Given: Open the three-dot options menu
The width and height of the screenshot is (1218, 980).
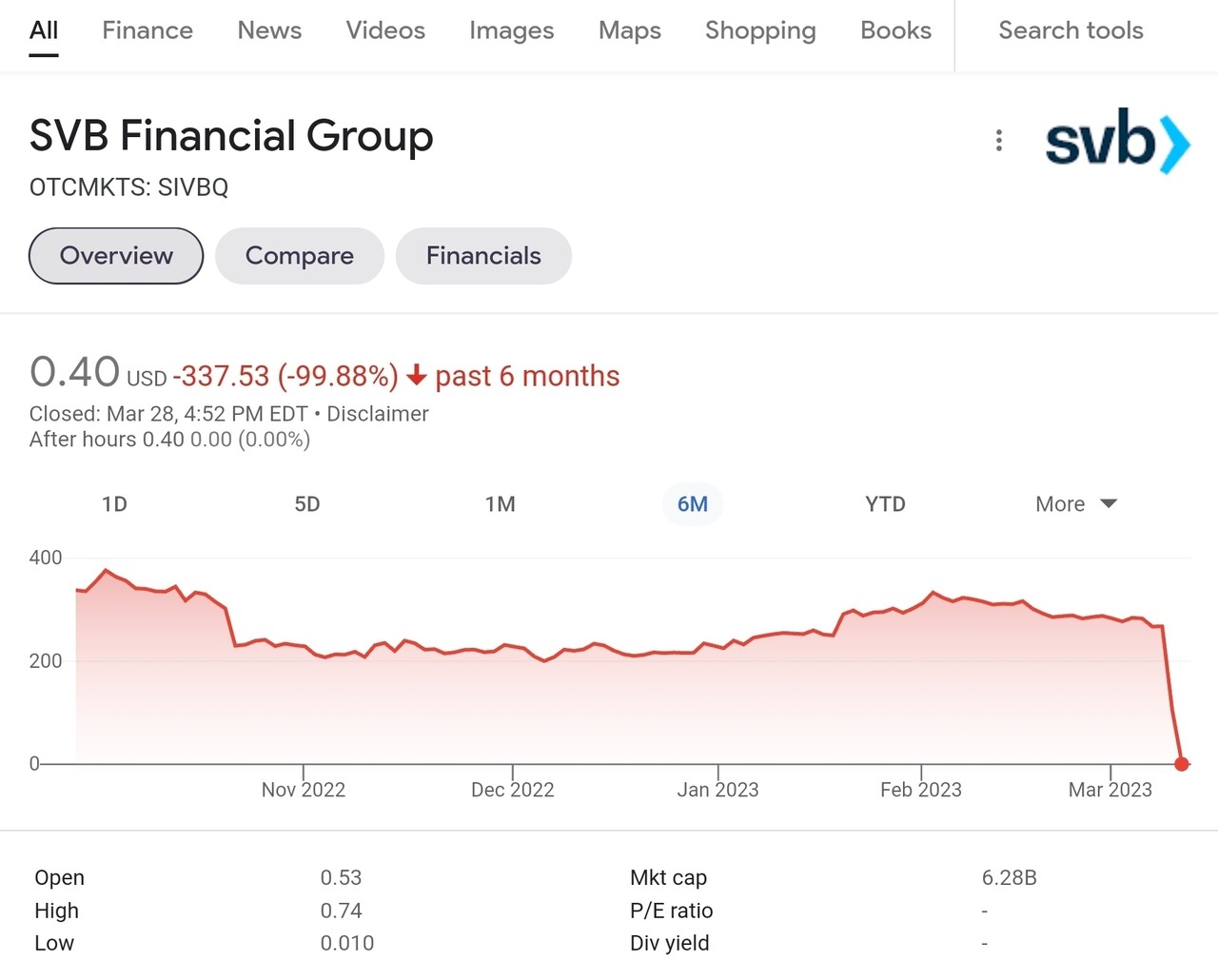Looking at the screenshot, I should pos(998,141).
